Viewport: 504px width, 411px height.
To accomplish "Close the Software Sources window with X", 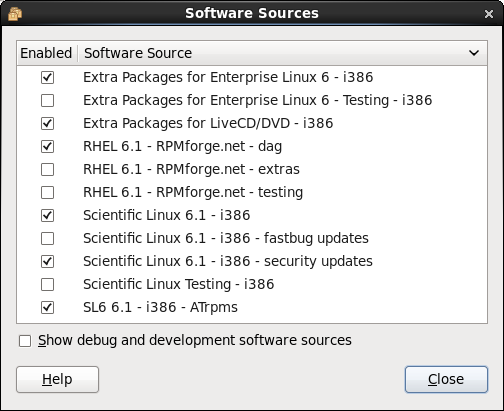I will (x=489, y=14).
